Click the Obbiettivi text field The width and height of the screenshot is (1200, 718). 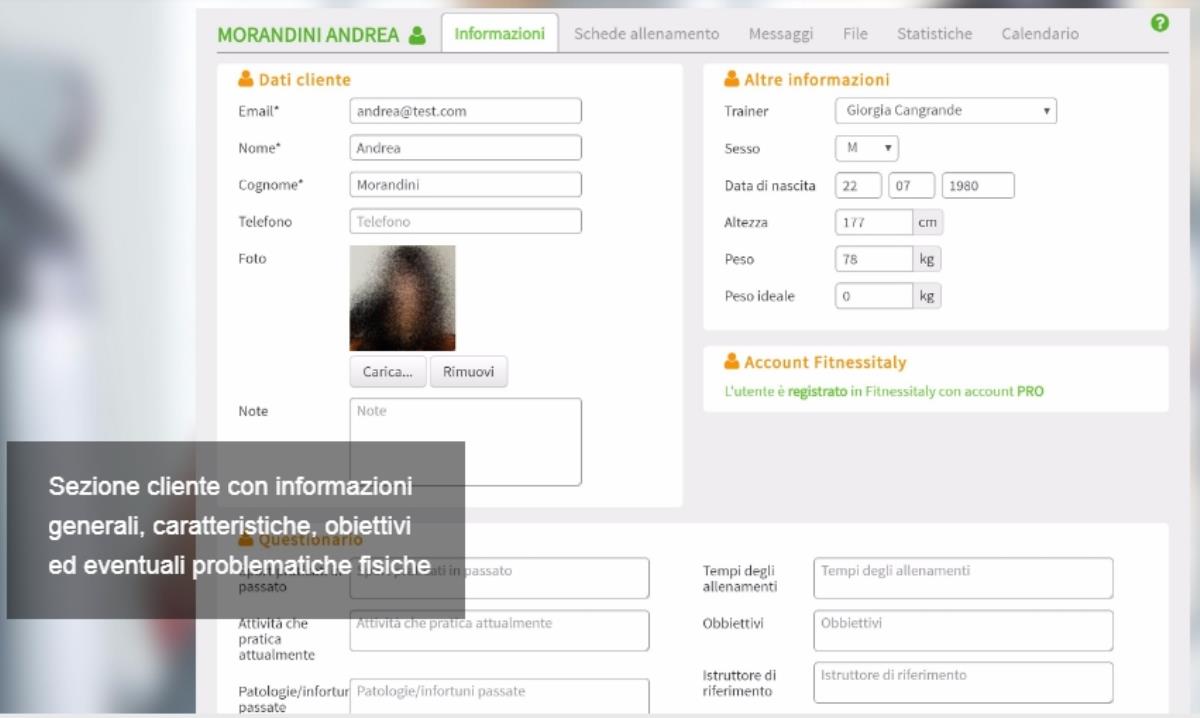point(962,630)
